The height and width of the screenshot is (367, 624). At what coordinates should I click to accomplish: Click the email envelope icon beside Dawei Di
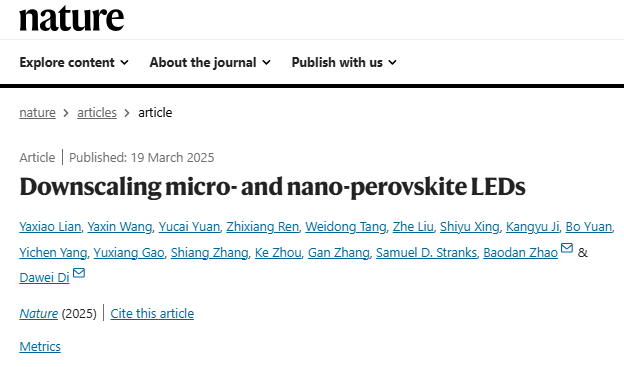point(79,273)
